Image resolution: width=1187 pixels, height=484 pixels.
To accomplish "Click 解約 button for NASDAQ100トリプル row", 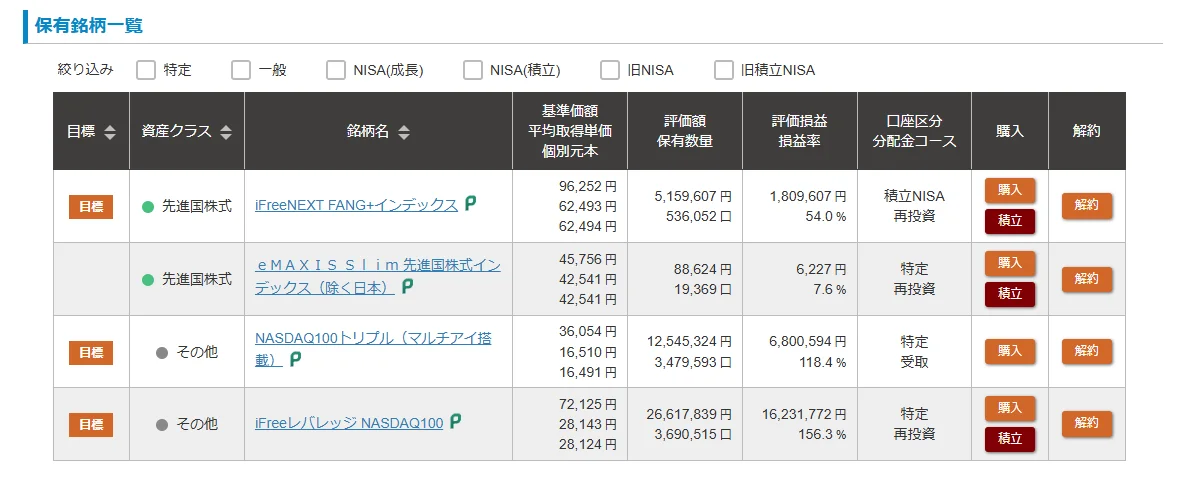I will coord(1086,351).
